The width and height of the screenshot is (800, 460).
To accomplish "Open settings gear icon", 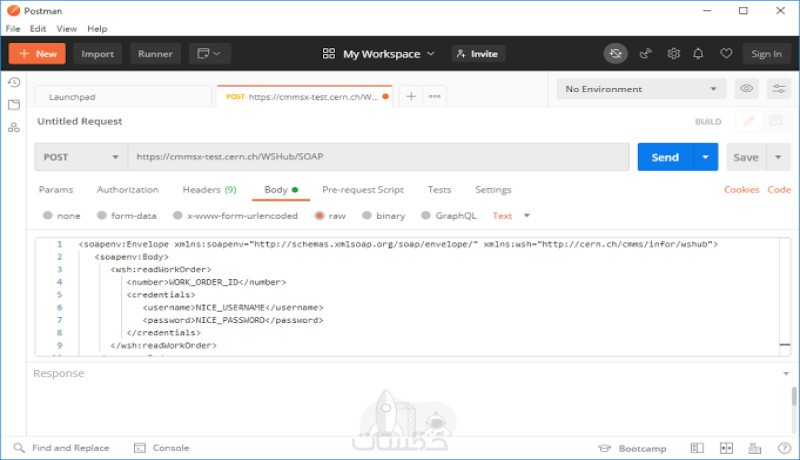I will pos(673,54).
